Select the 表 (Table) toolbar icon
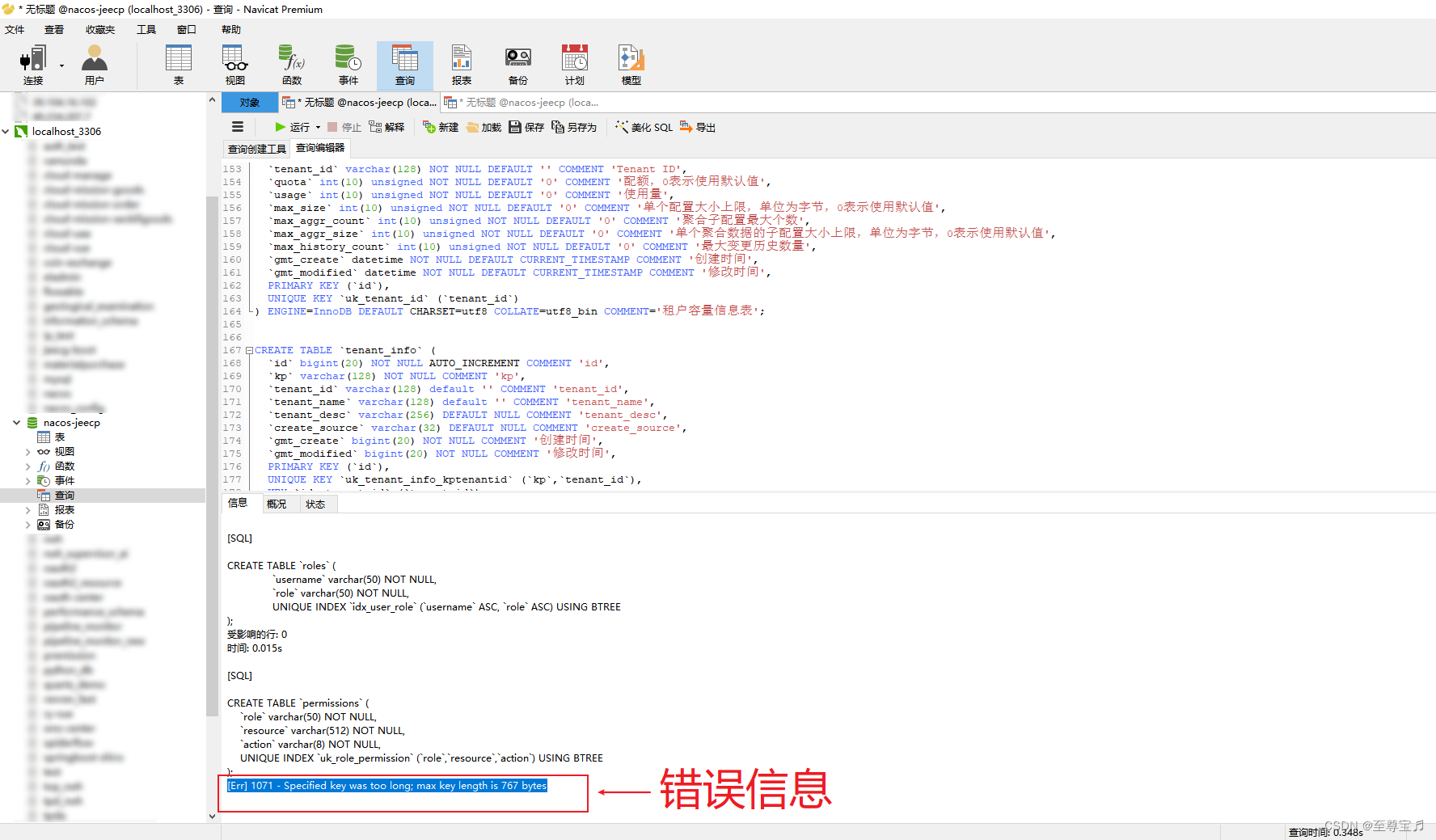1436x840 pixels. (x=179, y=65)
